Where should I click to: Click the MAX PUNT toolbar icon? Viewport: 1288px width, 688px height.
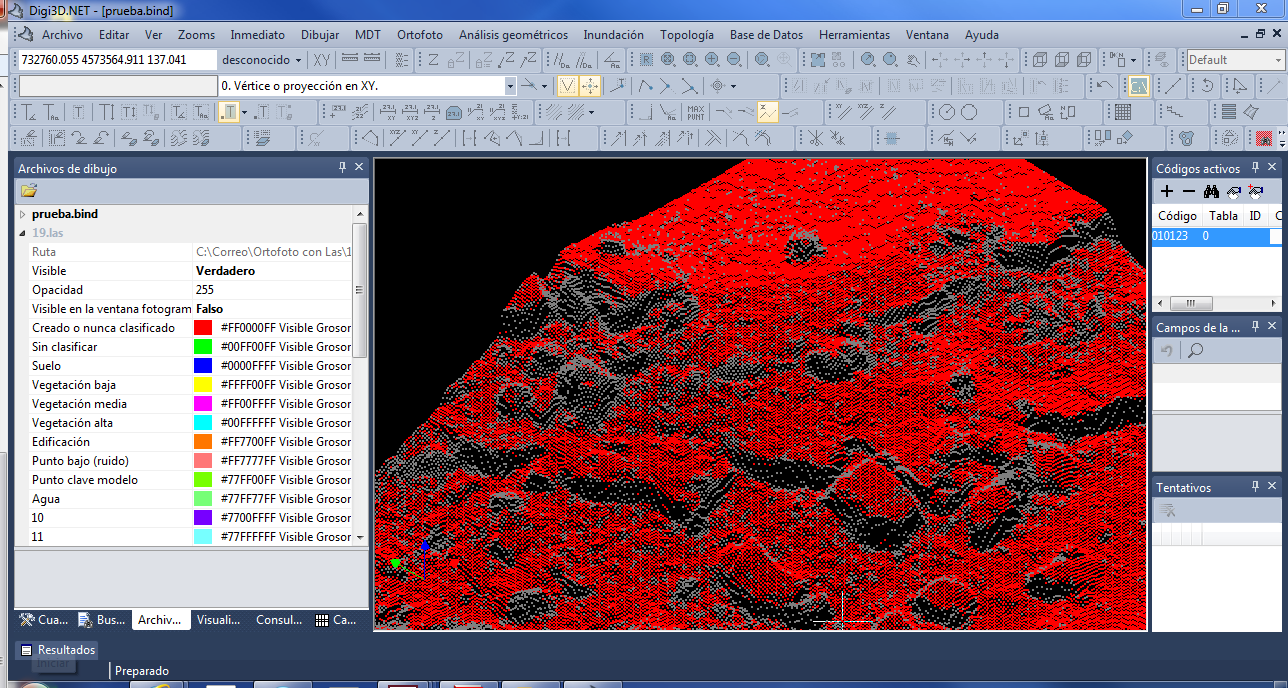tap(695, 112)
